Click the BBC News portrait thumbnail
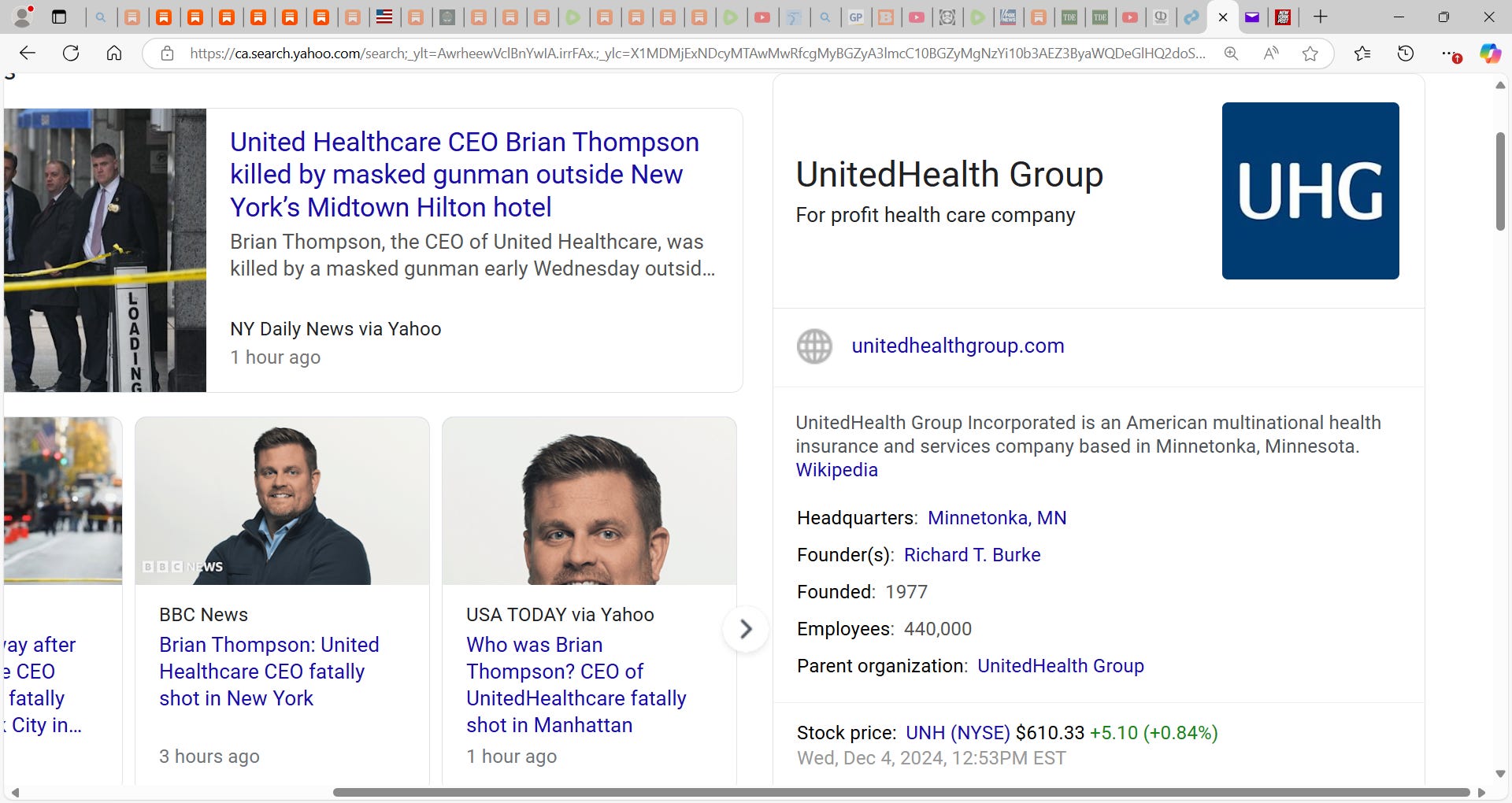The width and height of the screenshot is (1512, 803). click(x=282, y=501)
